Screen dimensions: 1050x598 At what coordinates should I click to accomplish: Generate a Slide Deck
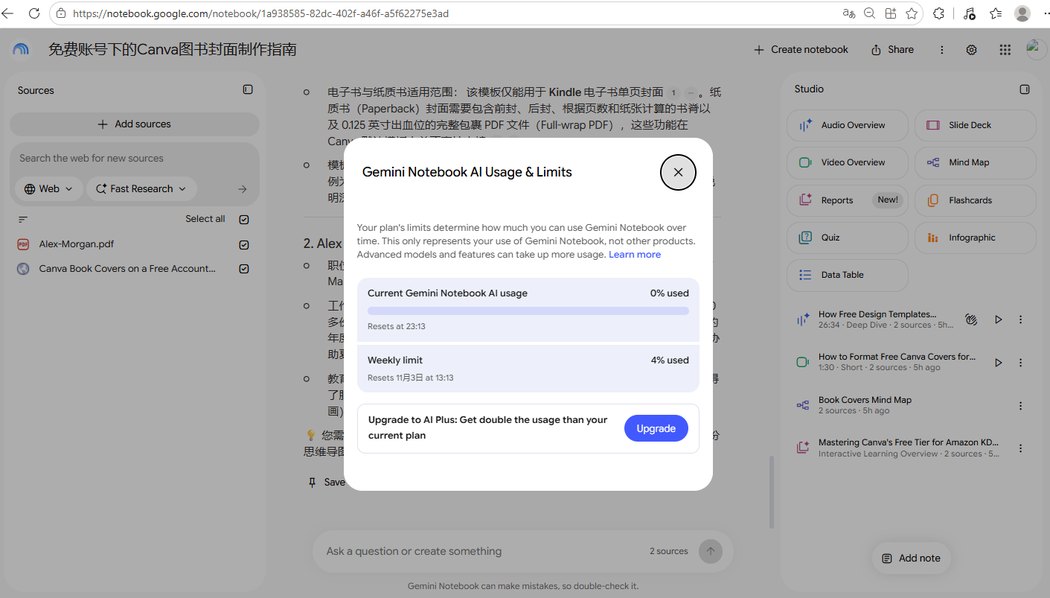click(x=975, y=125)
